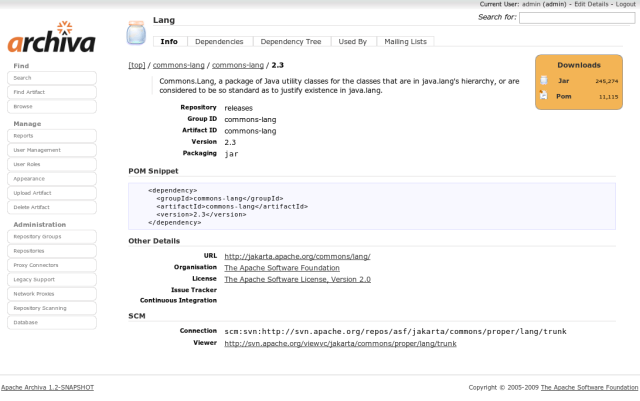Open the Dependency Tree tab
Screen dimensions: 640x401
[x=291, y=42]
